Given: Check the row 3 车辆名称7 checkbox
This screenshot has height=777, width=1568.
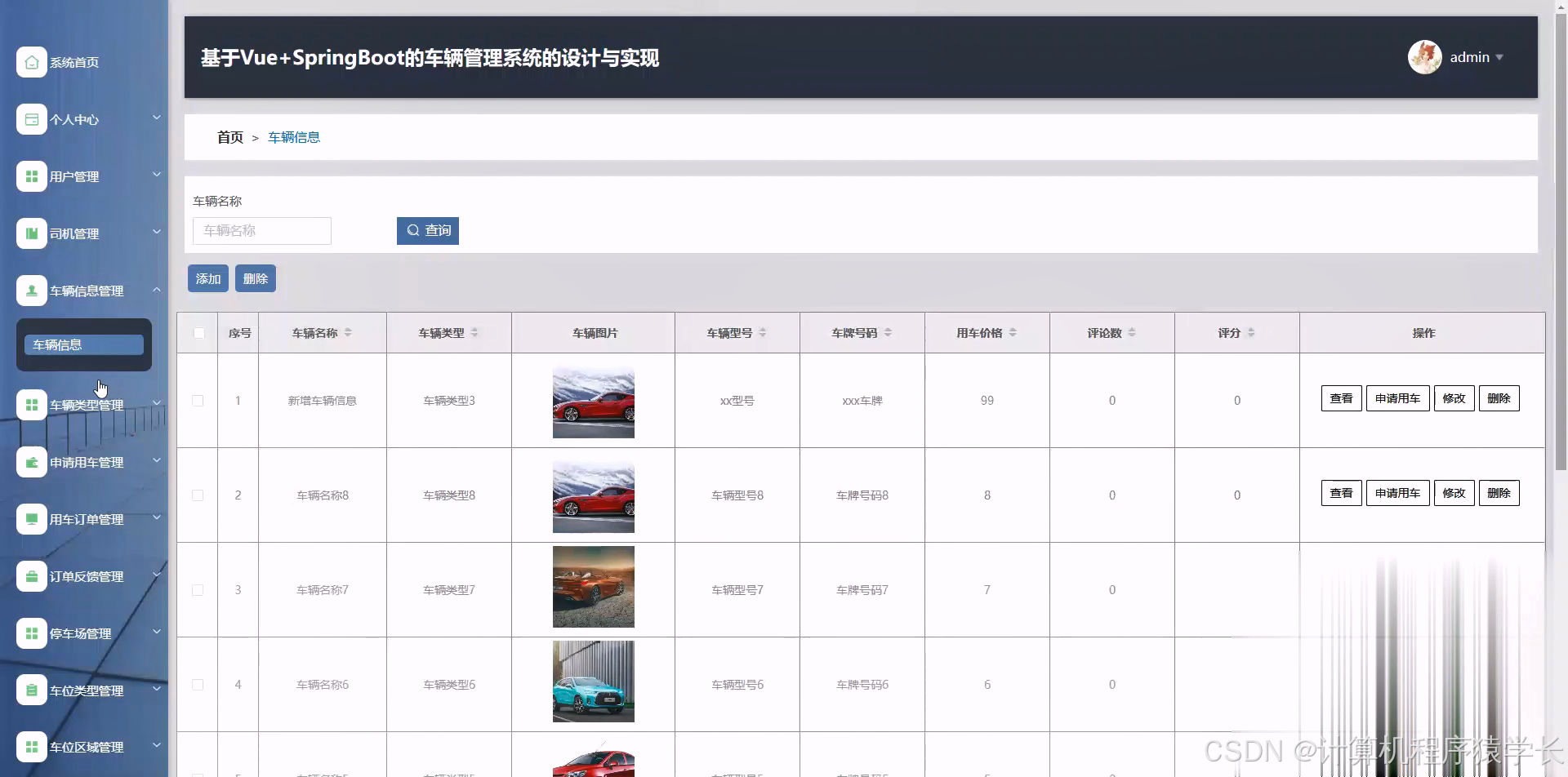Looking at the screenshot, I should coord(198,590).
